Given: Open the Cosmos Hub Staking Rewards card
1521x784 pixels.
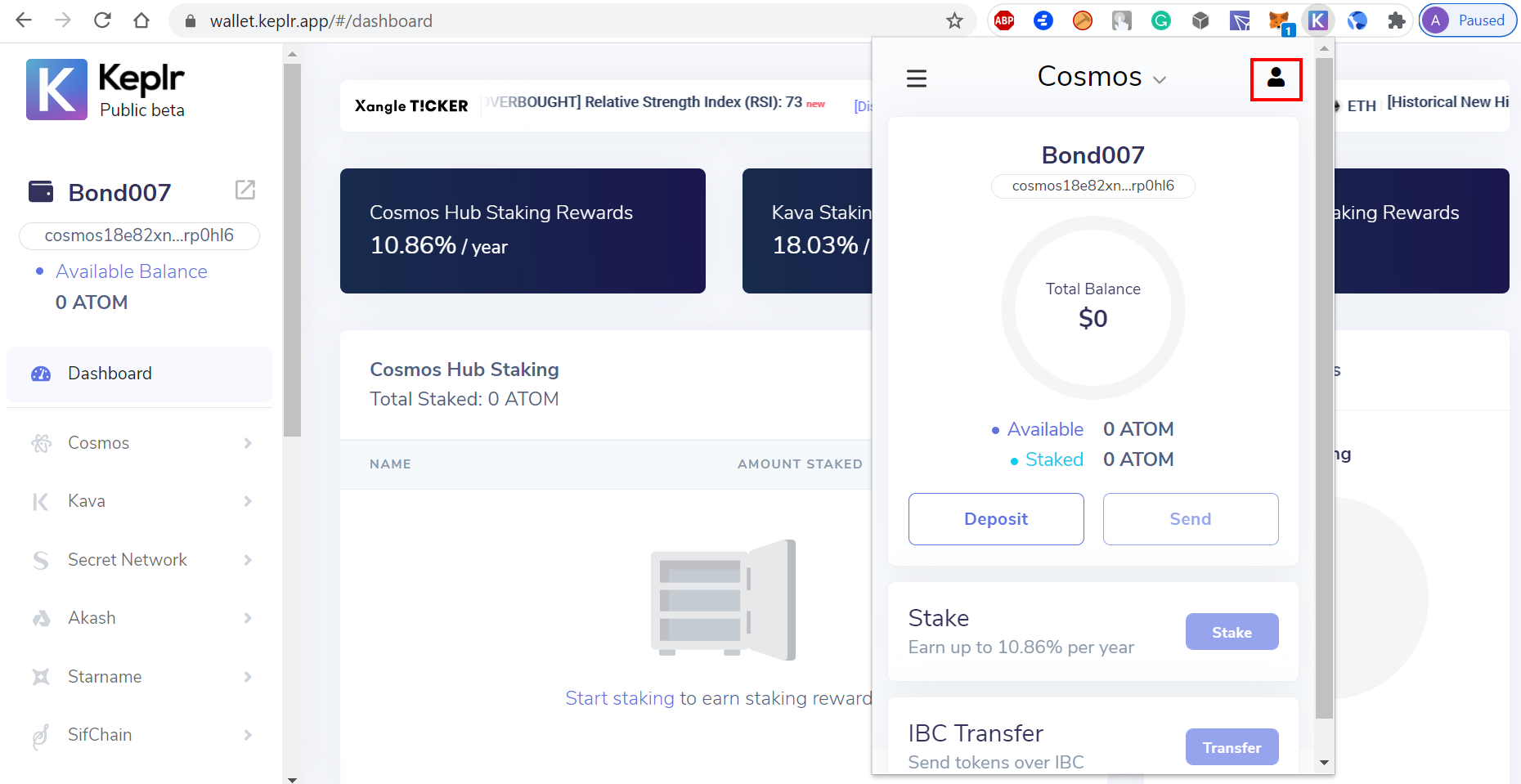Looking at the screenshot, I should (x=523, y=231).
